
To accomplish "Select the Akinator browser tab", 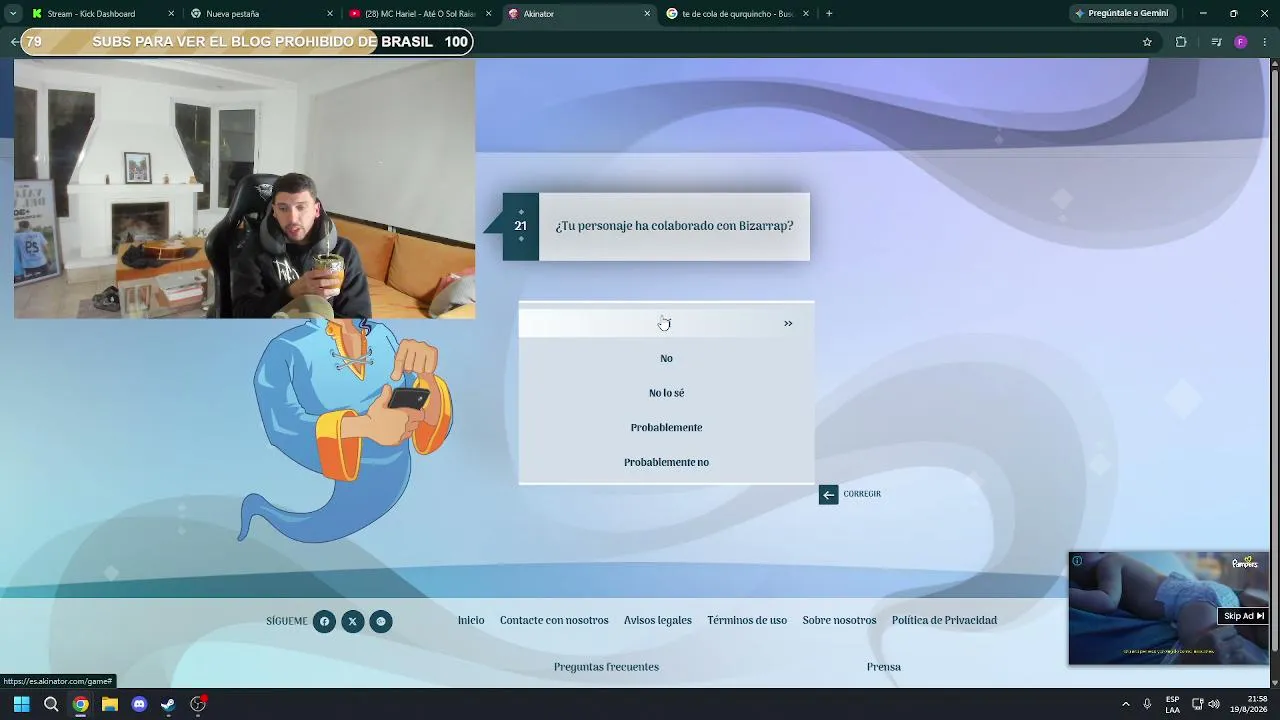I will (579, 14).
